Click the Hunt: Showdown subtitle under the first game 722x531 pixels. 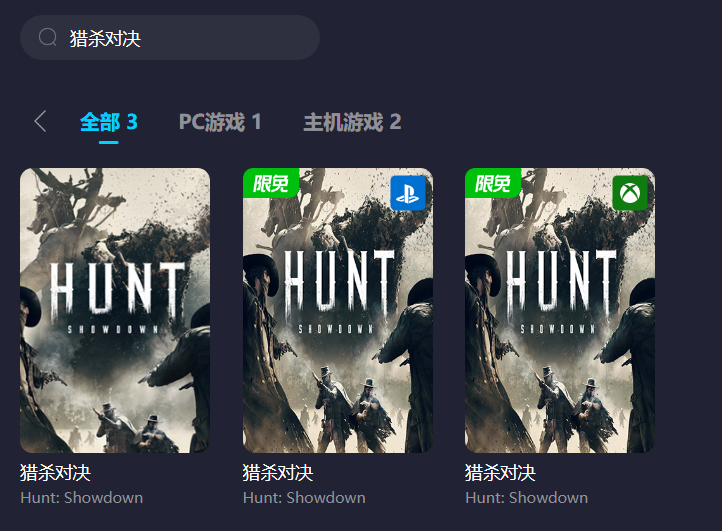[x=82, y=498]
